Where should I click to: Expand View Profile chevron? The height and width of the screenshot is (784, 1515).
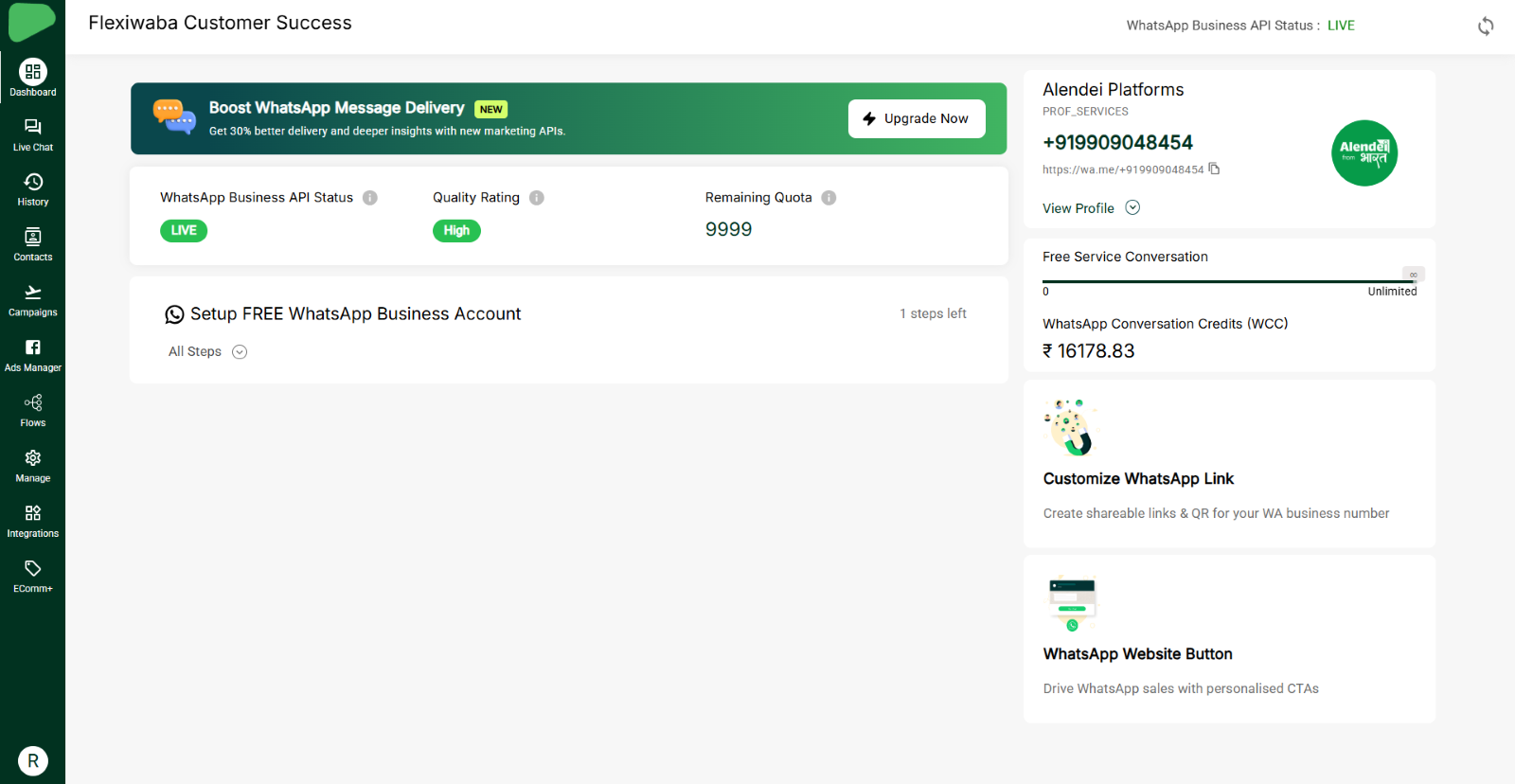[1132, 207]
